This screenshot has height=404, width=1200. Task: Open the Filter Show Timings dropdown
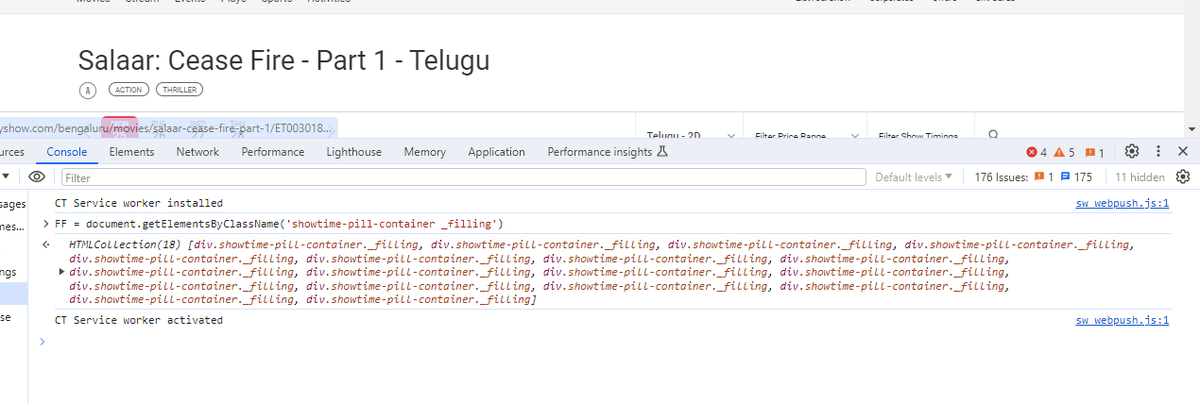tap(918, 134)
